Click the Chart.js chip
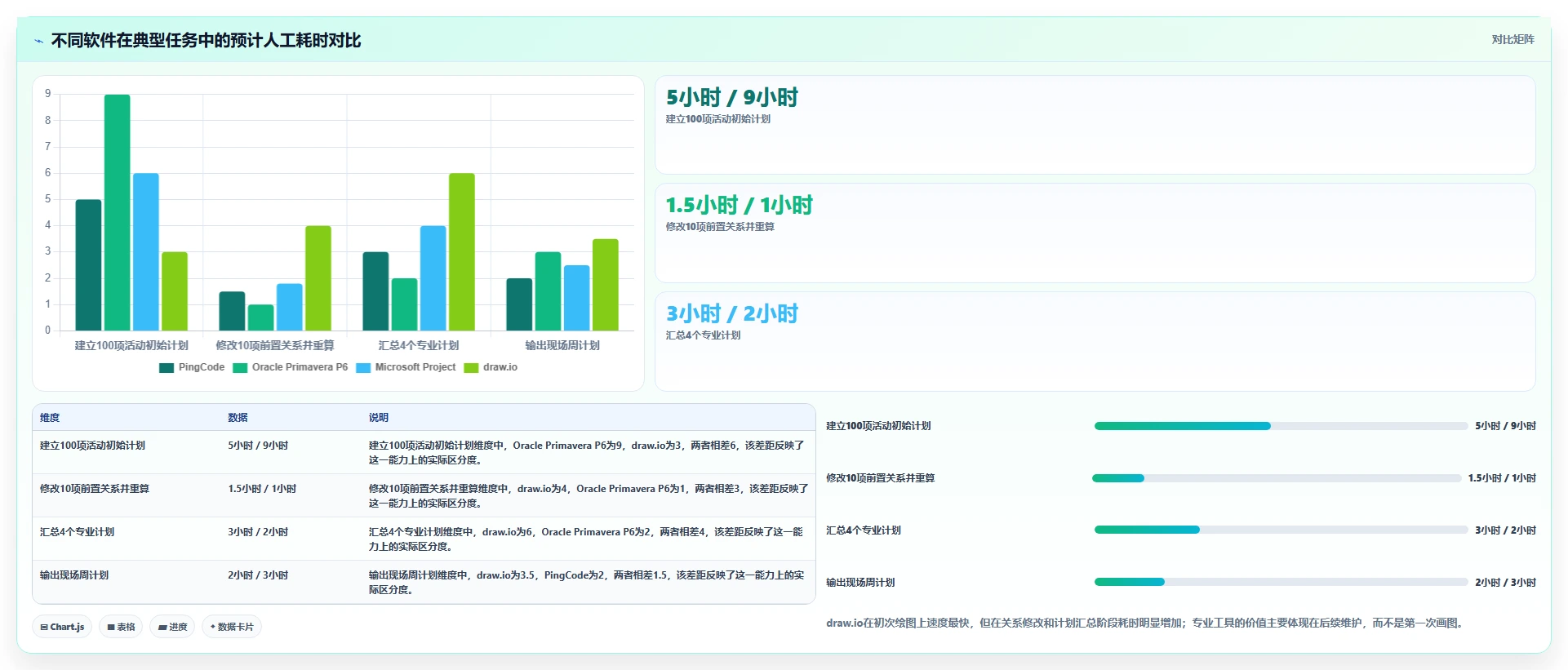The height and width of the screenshot is (670, 1568). click(x=62, y=627)
